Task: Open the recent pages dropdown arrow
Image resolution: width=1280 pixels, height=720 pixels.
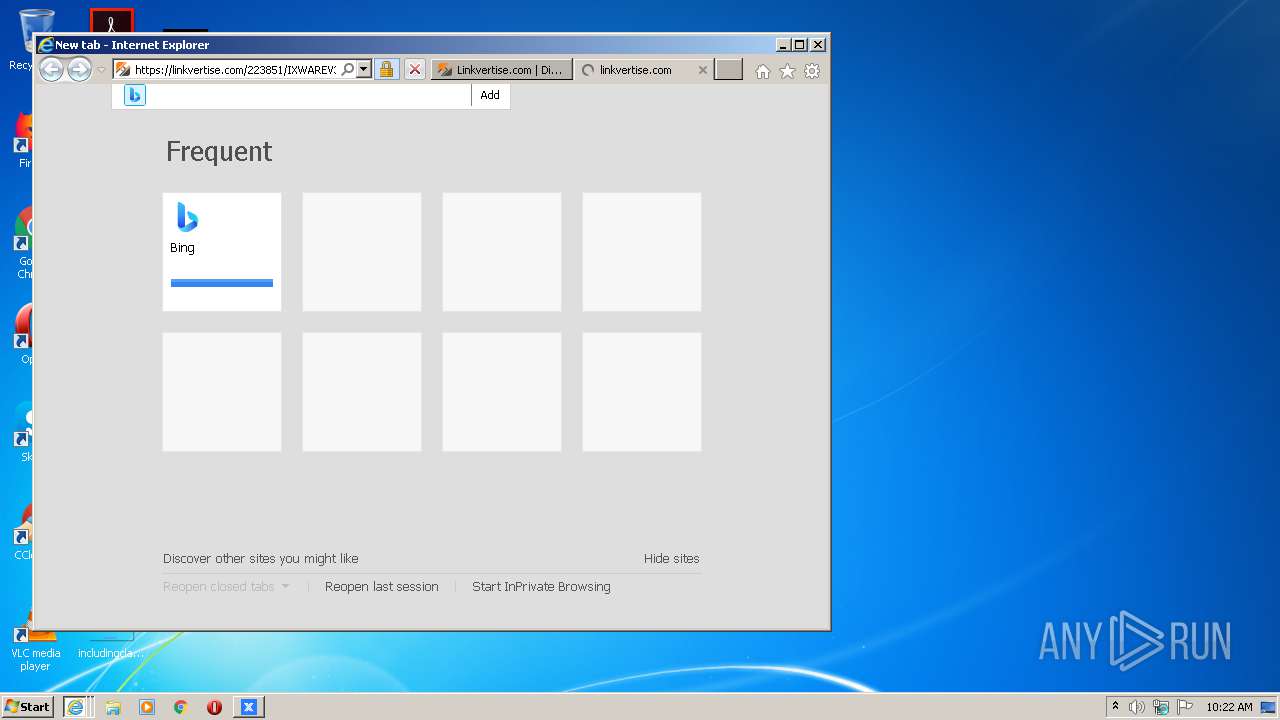Action: (101, 70)
